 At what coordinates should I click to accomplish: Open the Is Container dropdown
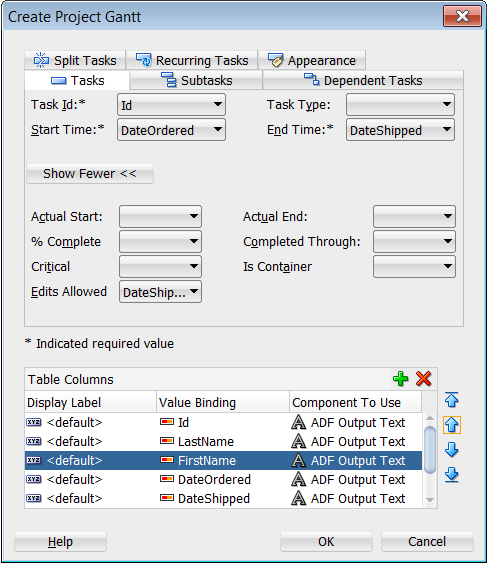pyautogui.click(x=414, y=266)
